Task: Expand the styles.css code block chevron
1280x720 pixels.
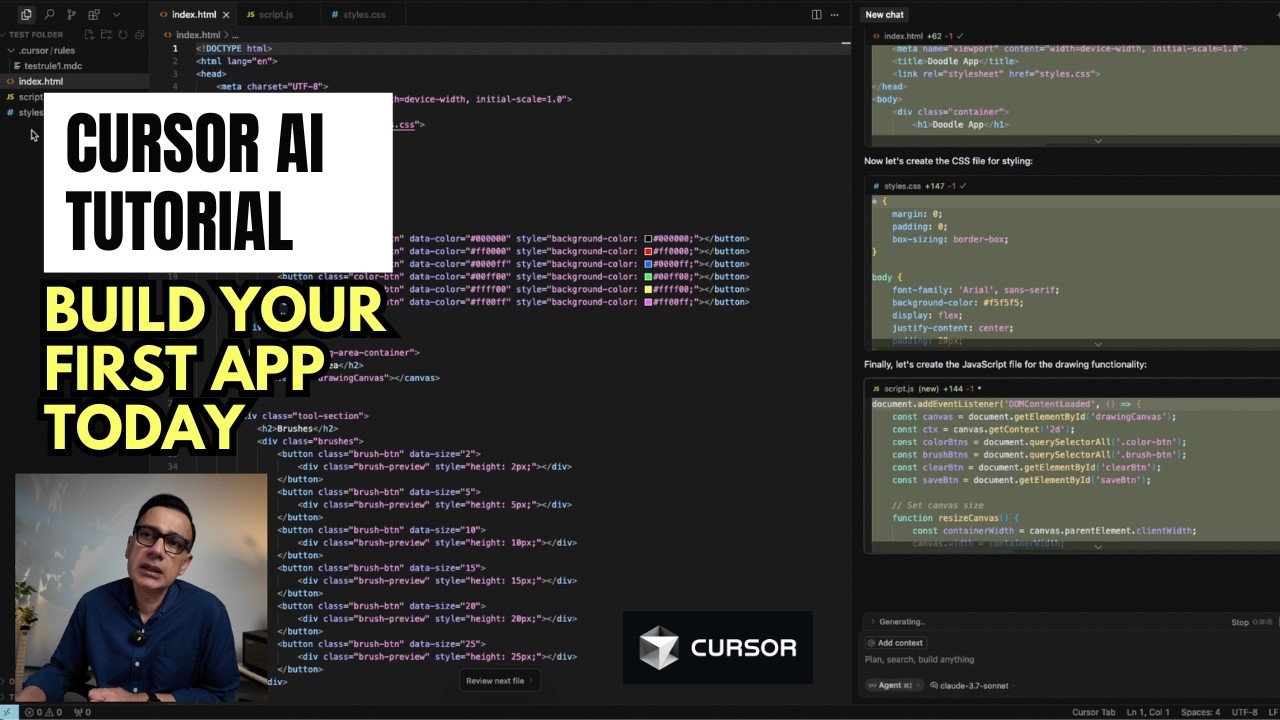Action: tap(1097, 343)
